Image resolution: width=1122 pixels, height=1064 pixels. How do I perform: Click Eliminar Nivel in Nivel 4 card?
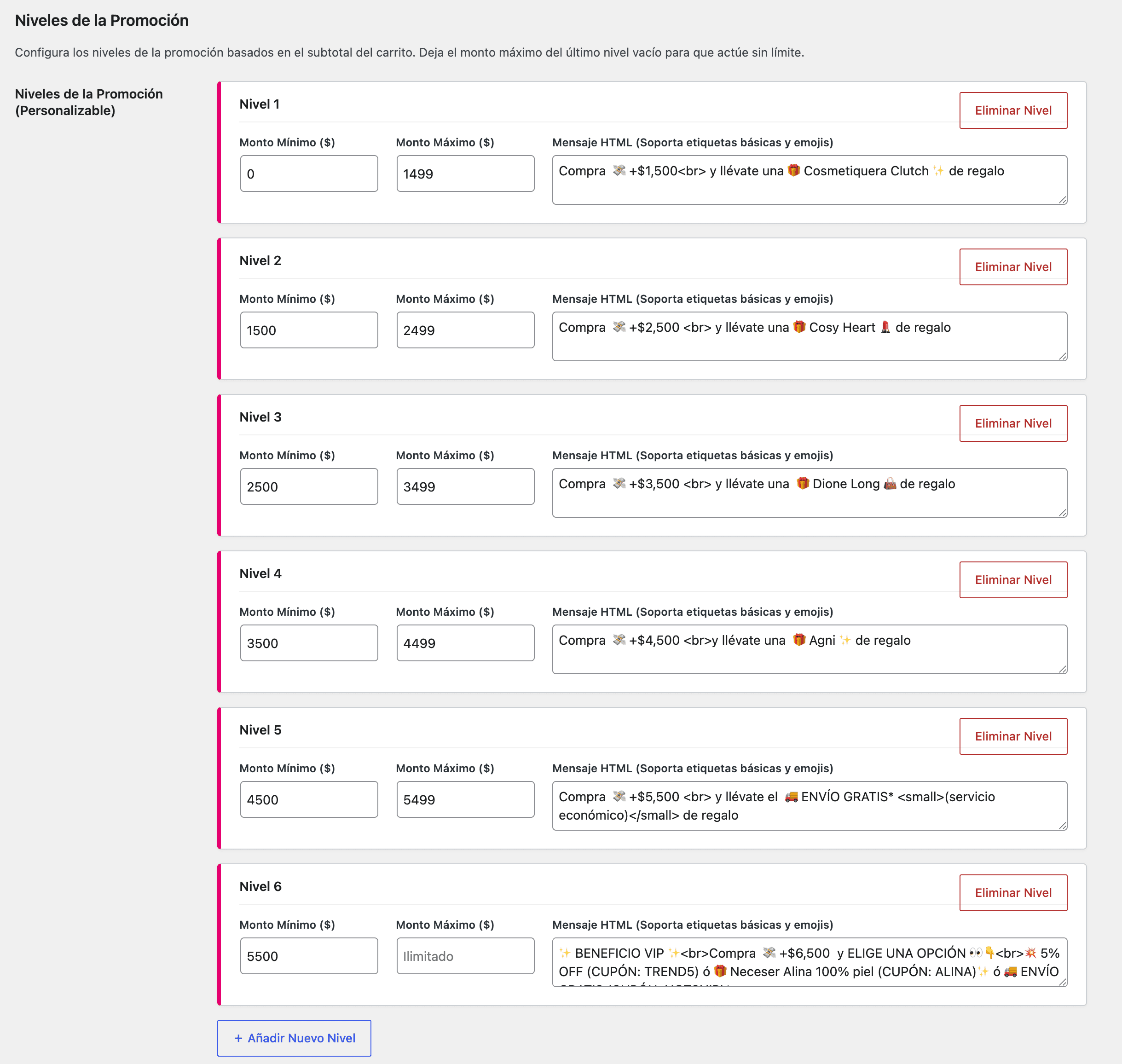point(1013,580)
